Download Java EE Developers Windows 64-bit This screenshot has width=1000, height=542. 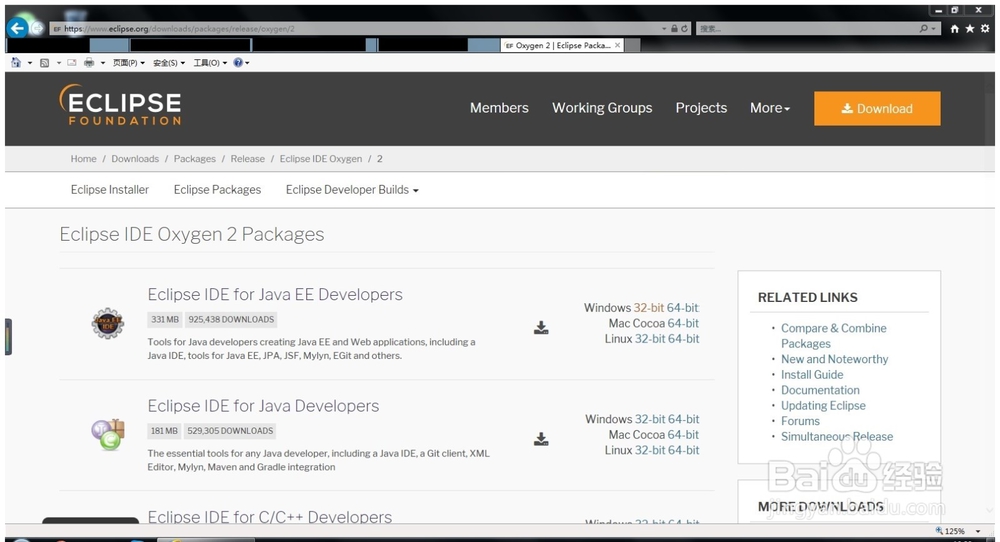coord(683,308)
